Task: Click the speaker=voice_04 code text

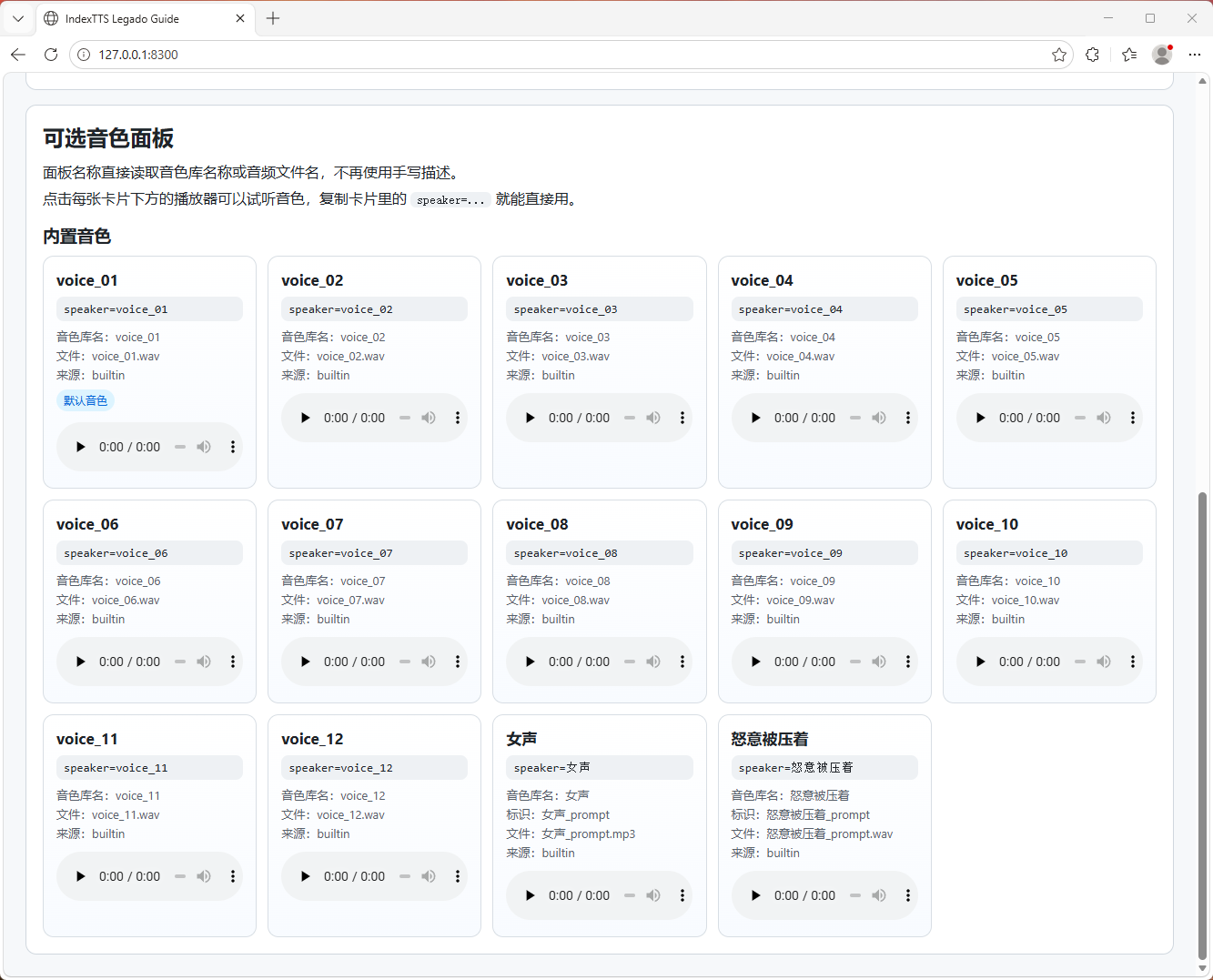Action: point(790,309)
